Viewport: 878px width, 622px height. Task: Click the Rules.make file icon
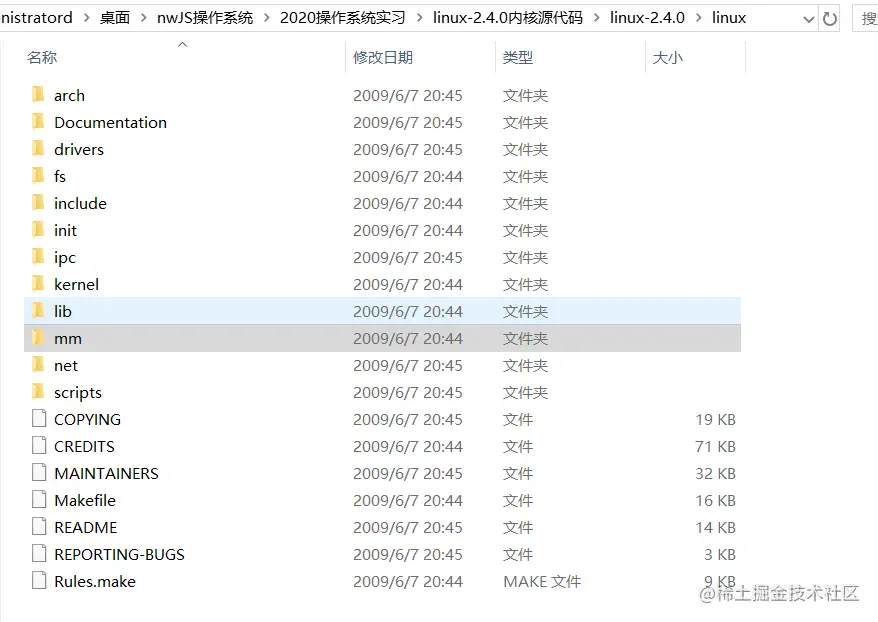tap(39, 581)
